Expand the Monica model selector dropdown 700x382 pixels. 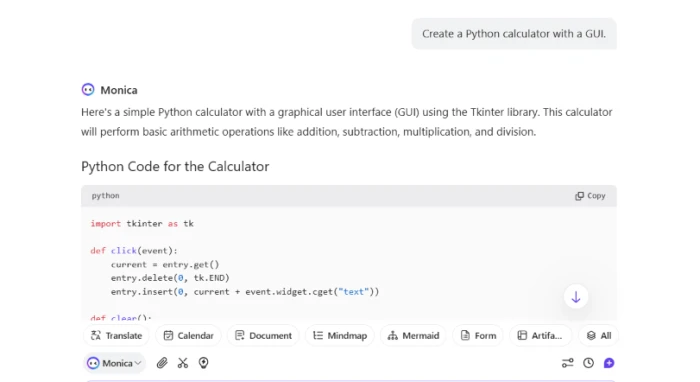(x=114, y=363)
